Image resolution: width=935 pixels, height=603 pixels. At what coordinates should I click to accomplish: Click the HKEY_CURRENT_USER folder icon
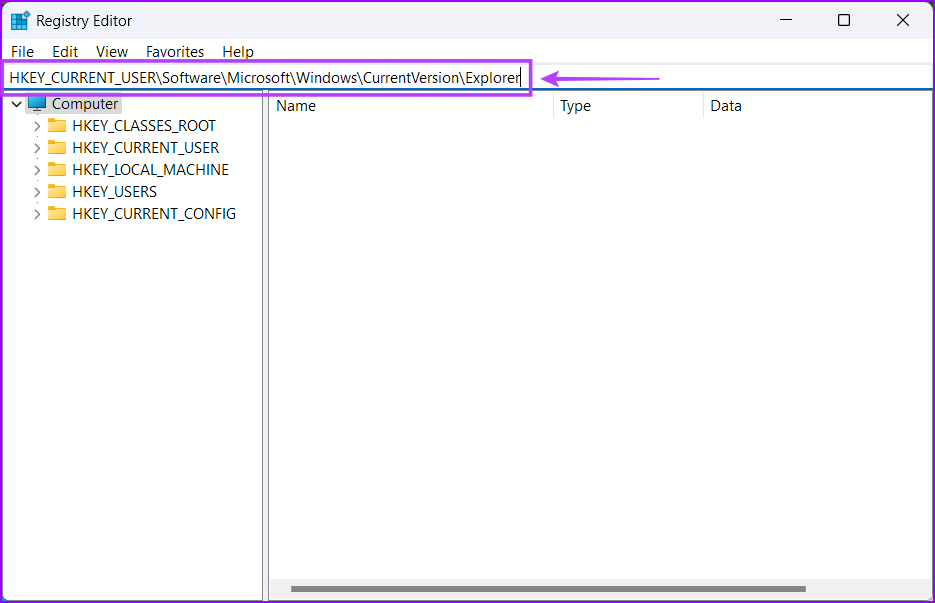click(x=57, y=147)
